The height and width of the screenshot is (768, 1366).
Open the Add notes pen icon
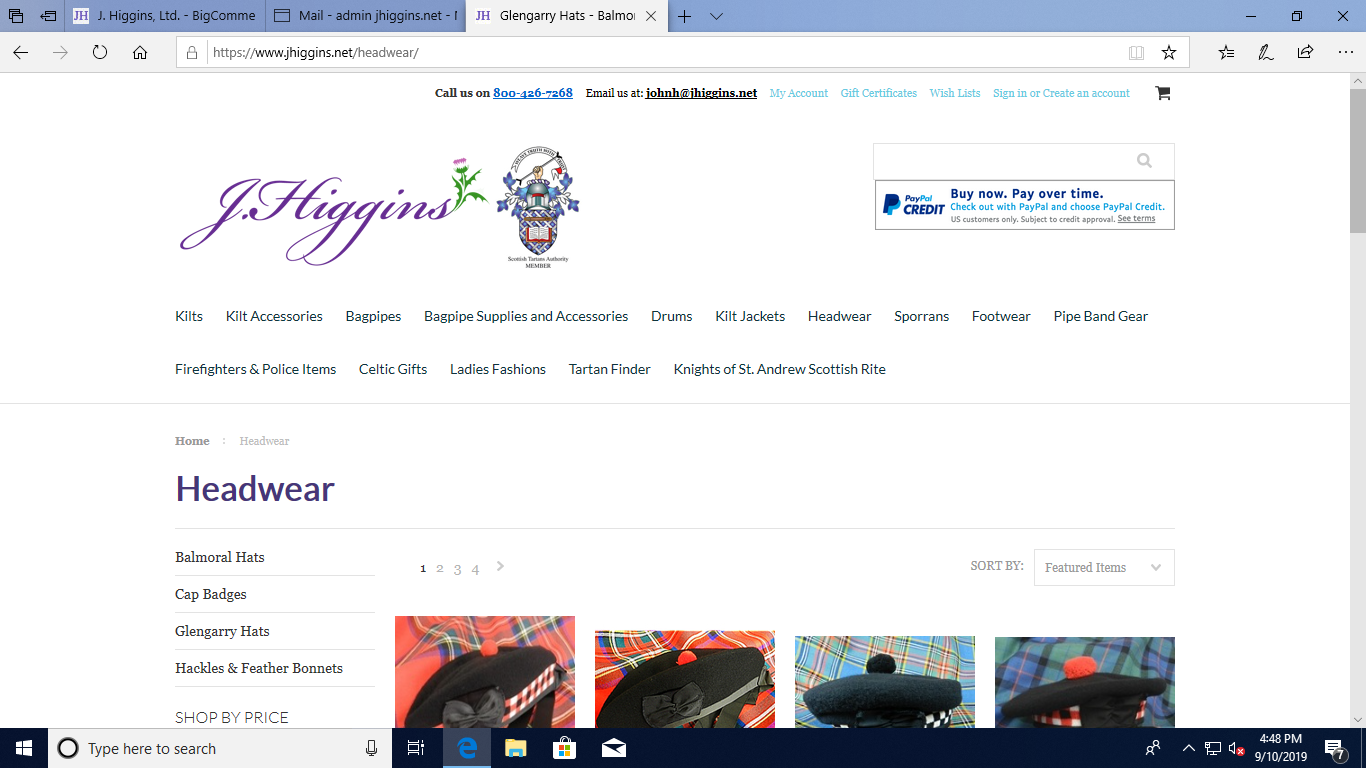click(x=1266, y=53)
